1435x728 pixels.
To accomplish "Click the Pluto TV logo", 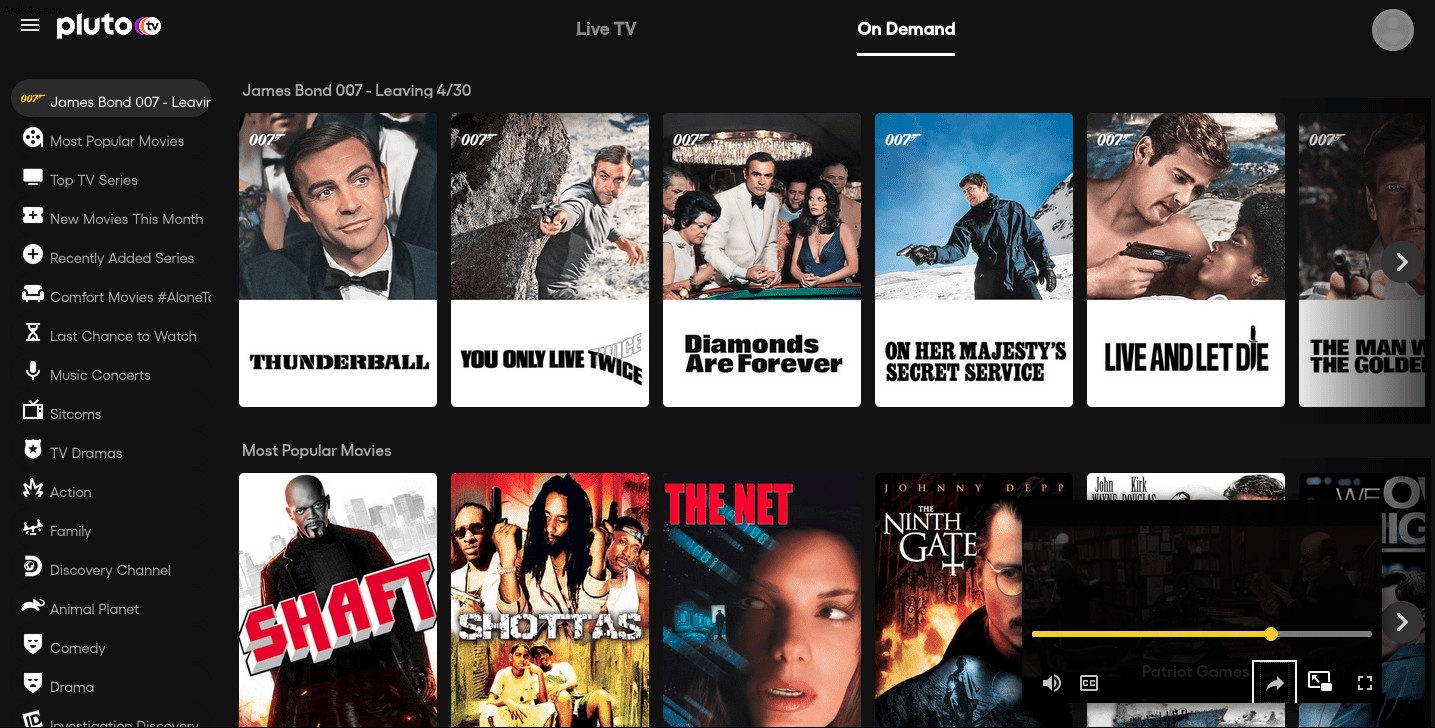I will pos(109,26).
